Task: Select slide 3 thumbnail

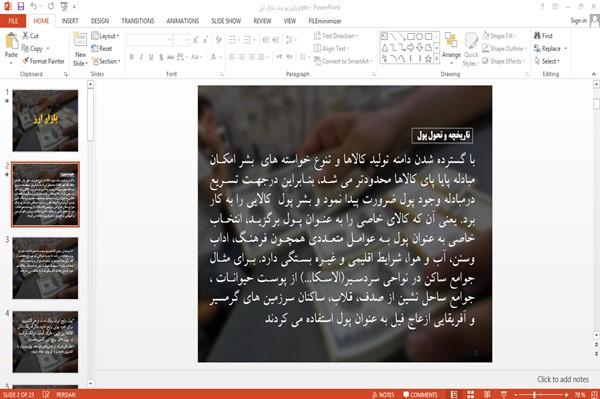Action: pos(45,268)
